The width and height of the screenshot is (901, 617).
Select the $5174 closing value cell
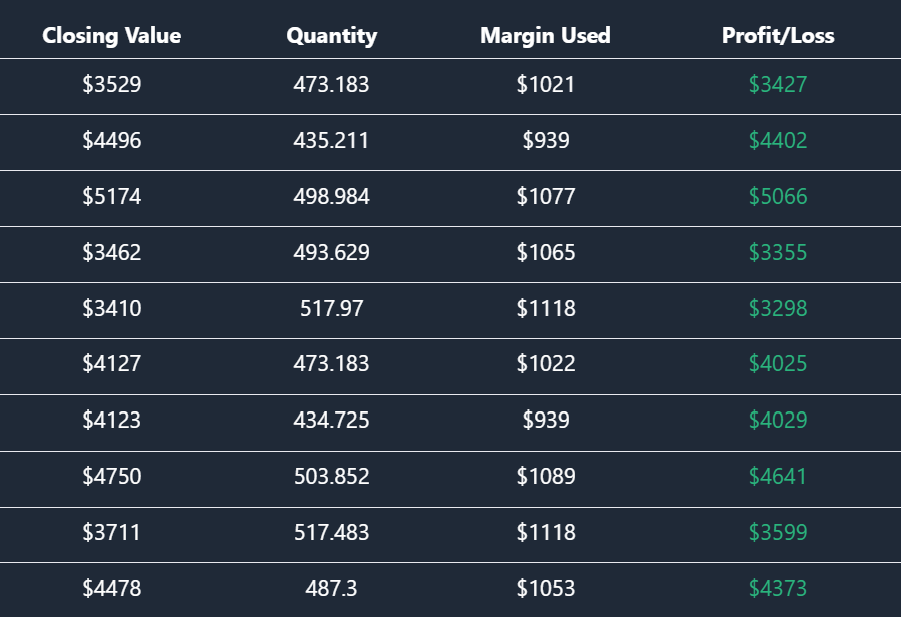point(112,197)
